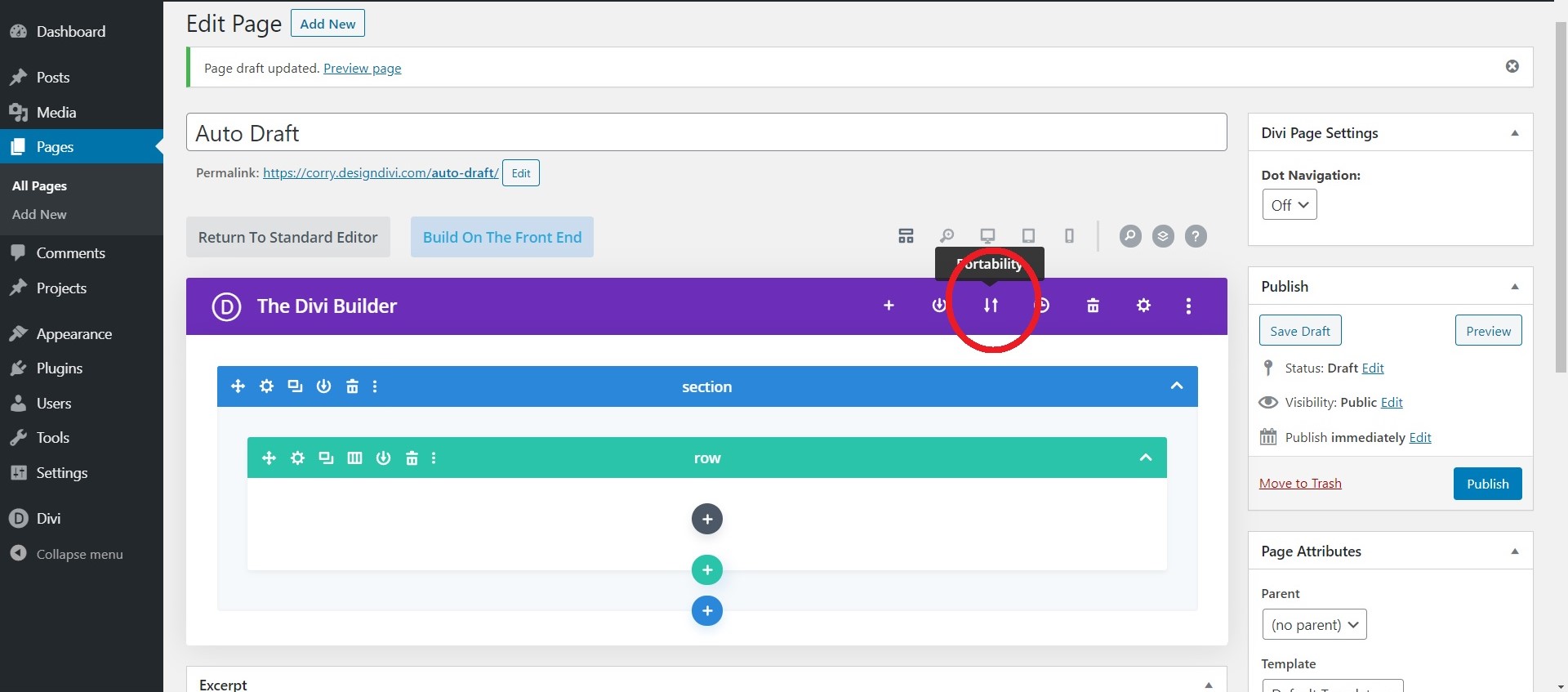The width and height of the screenshot is (1568, 692).
Task: Open builder help question mark icon
Action: [x=1196, y=236]
